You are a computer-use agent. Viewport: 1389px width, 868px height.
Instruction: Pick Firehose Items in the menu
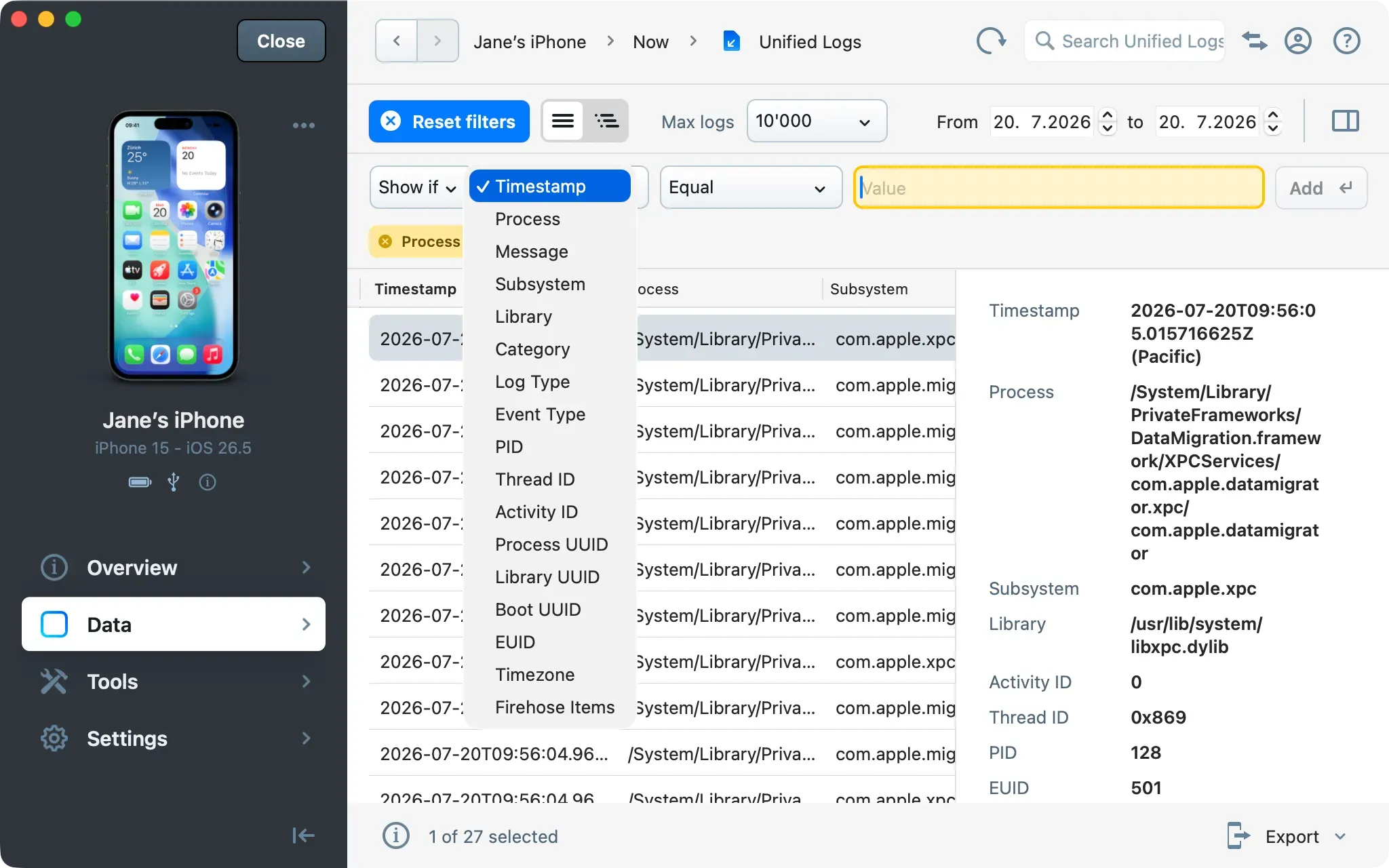[x=550, y=707]
